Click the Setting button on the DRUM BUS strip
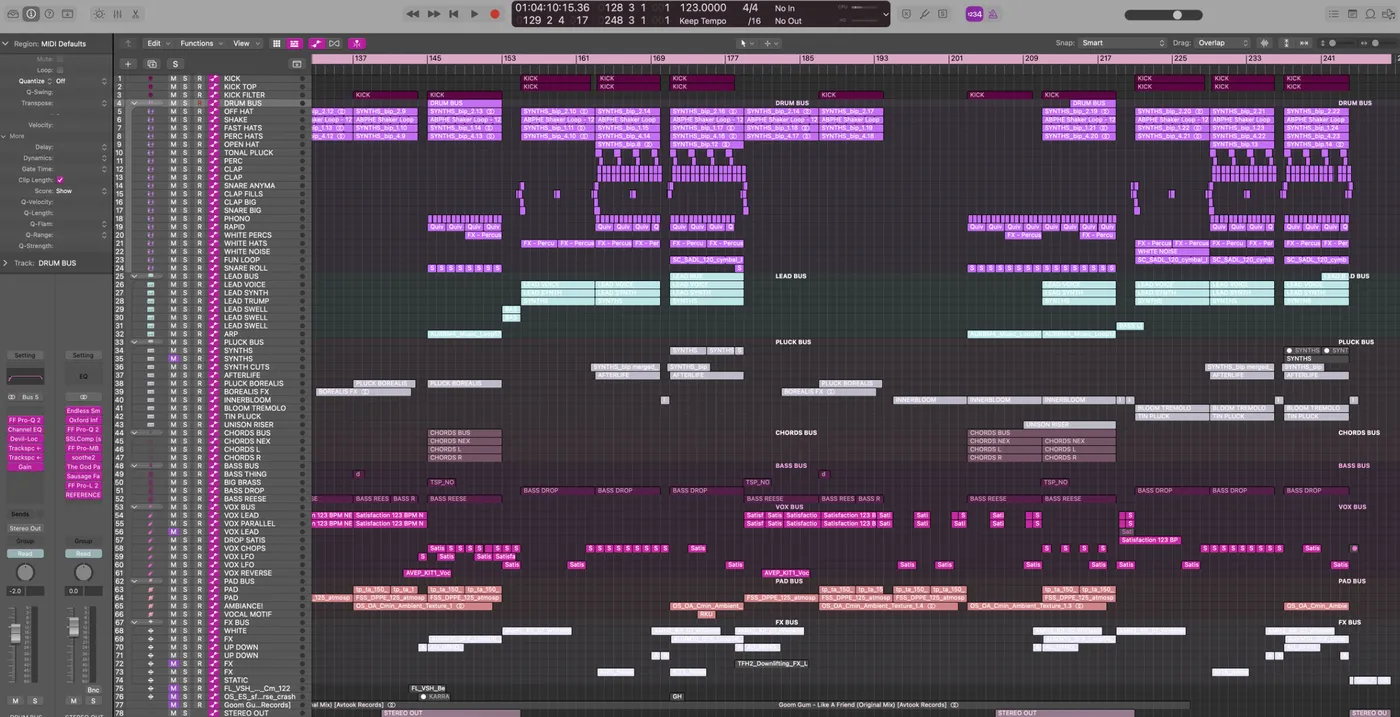The image size is (1400, 717). [x=25, y=355]
